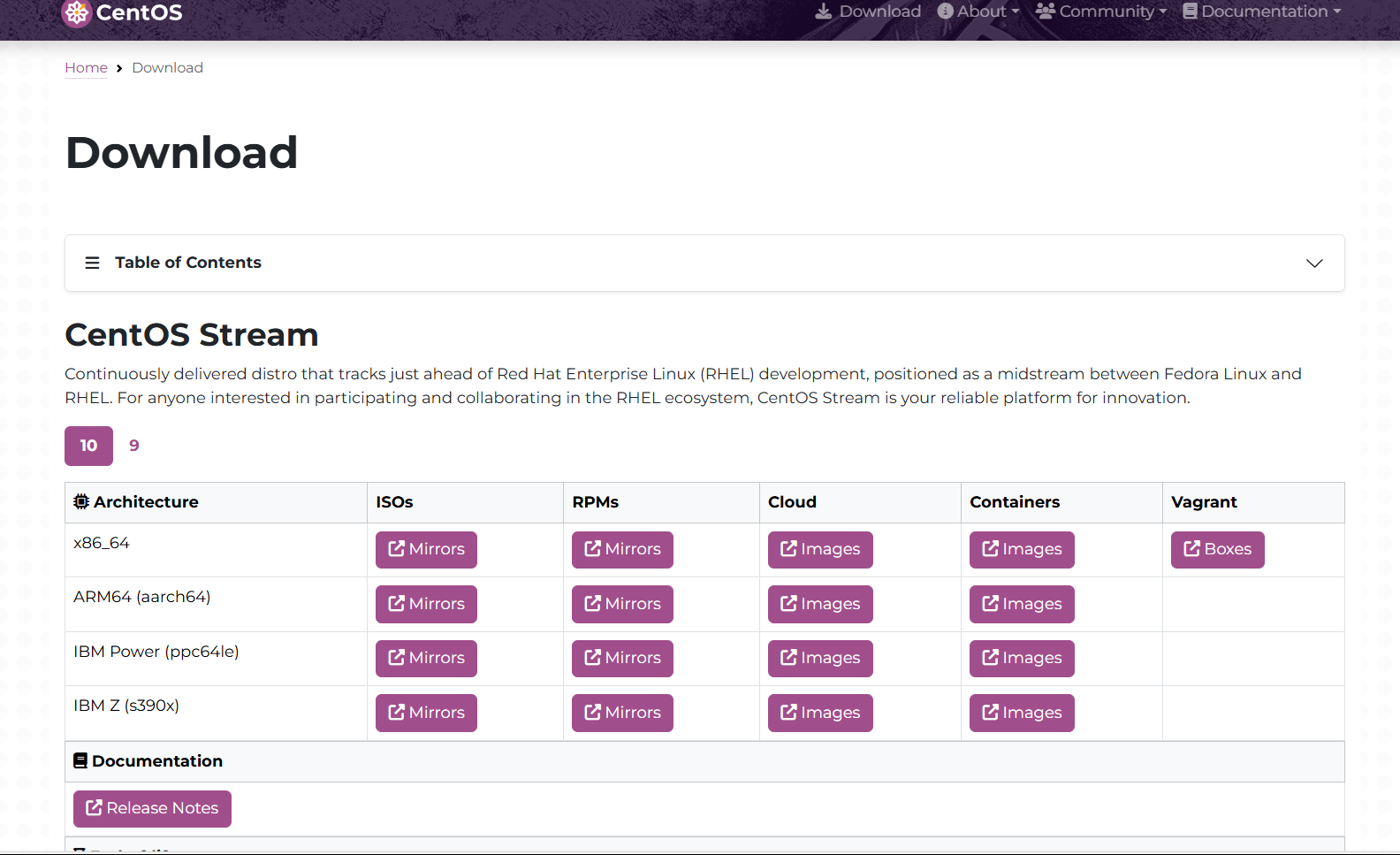The image size is (1400, 855).
Task: Open x86_64 Vagrant Boxes button
Action: click(1218, 550)
